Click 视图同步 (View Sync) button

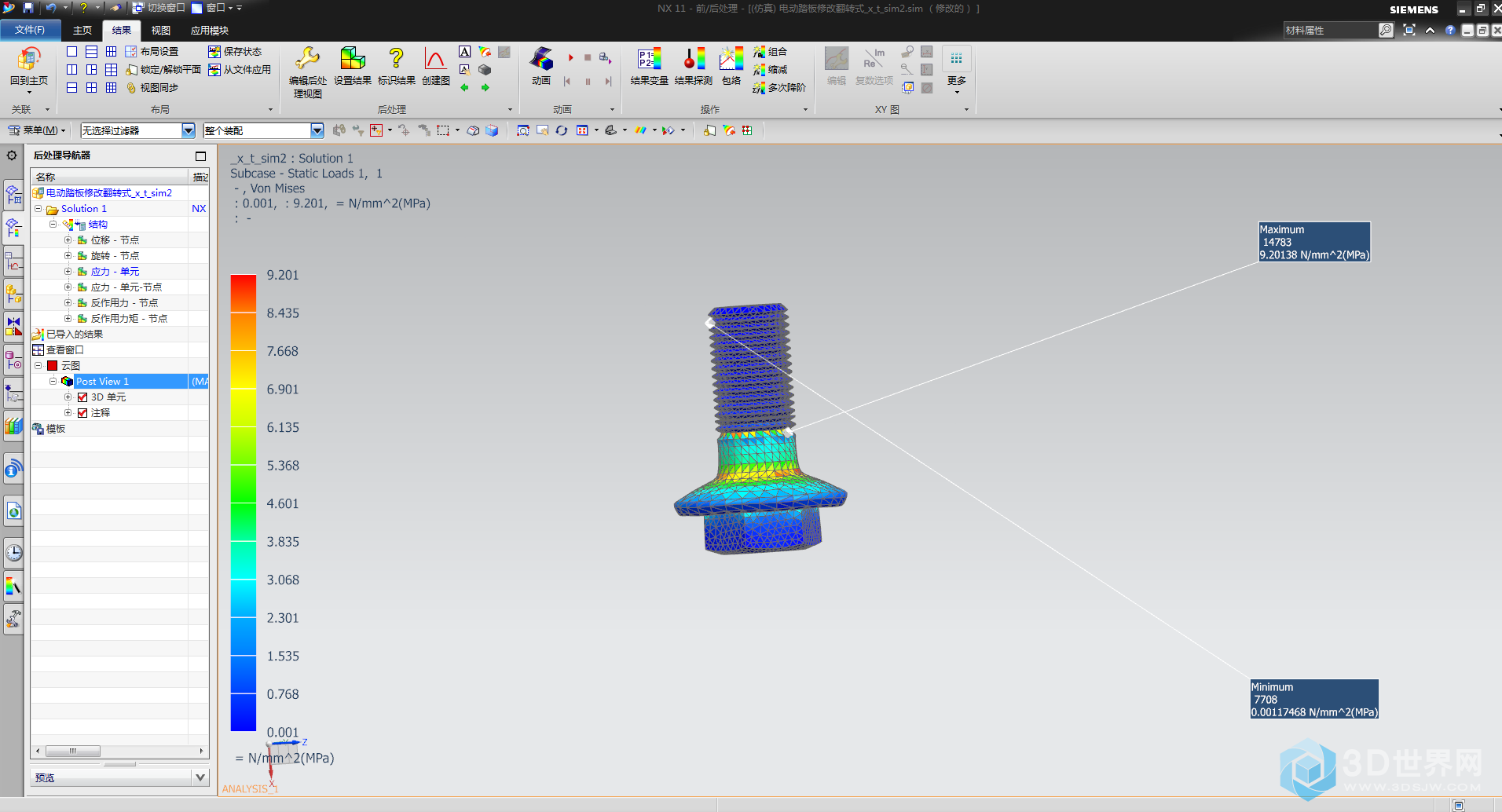pyautogui.click(x=152, y=88)
